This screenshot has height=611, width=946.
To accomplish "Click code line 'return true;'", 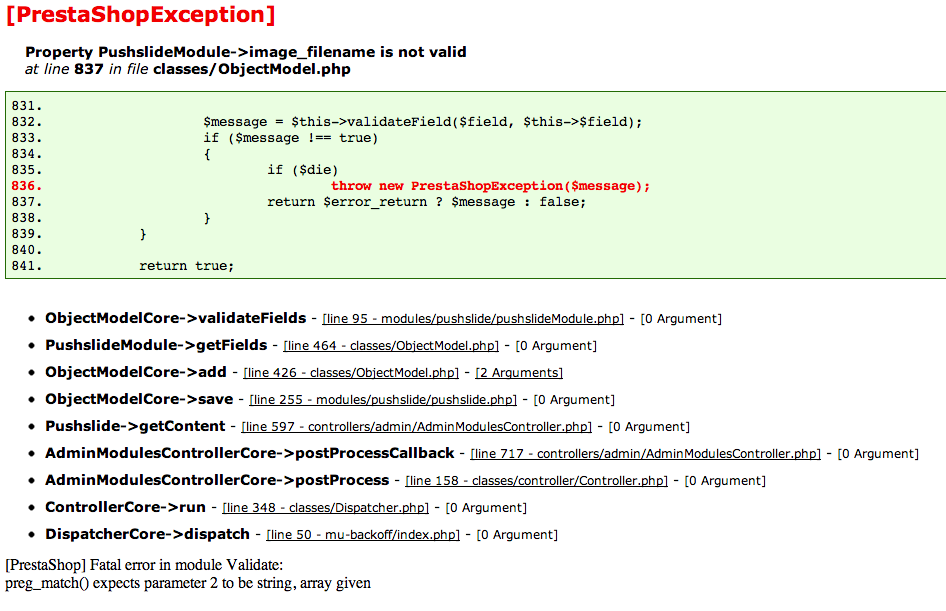I will click(186, 266).
